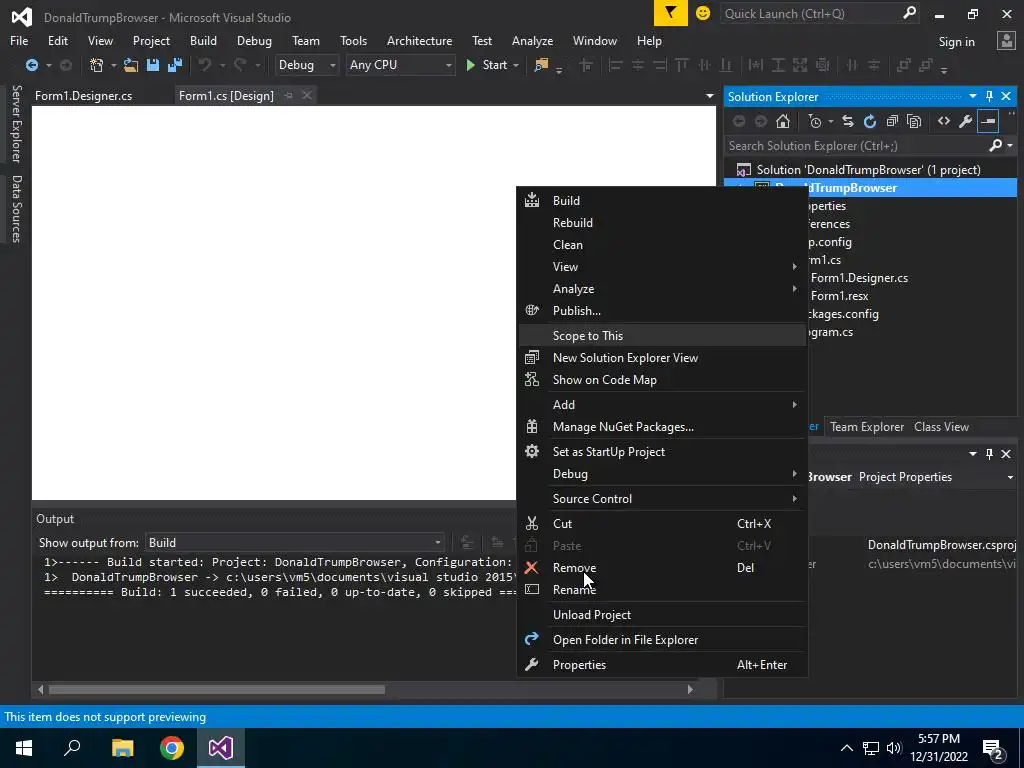Click the account avatar icon
Image resolution: width=1024 pixels, height=768 pixels.
[x=1006, y=41]
